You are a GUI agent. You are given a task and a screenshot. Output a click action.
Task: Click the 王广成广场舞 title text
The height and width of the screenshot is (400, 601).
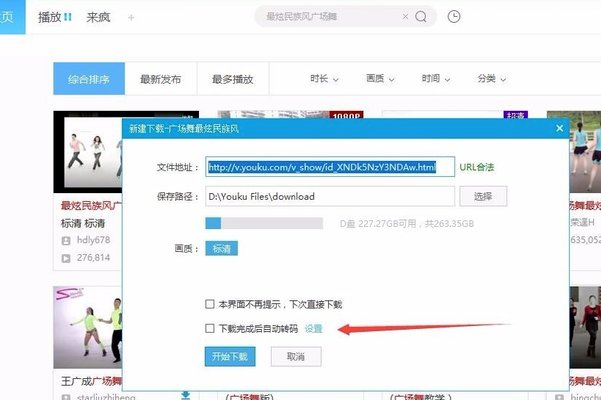click(x=91, y=381)
